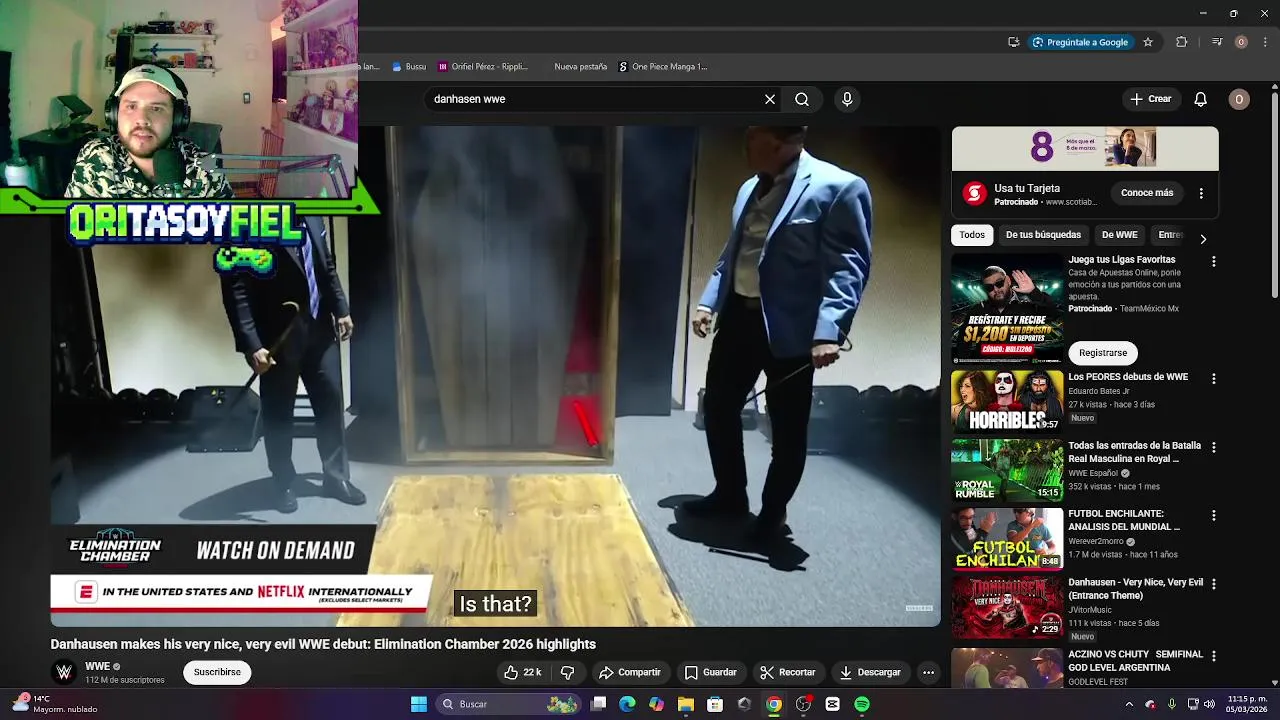Open Spotify from the taskbar
The image size is (1280, 720).
pos(862,704)
